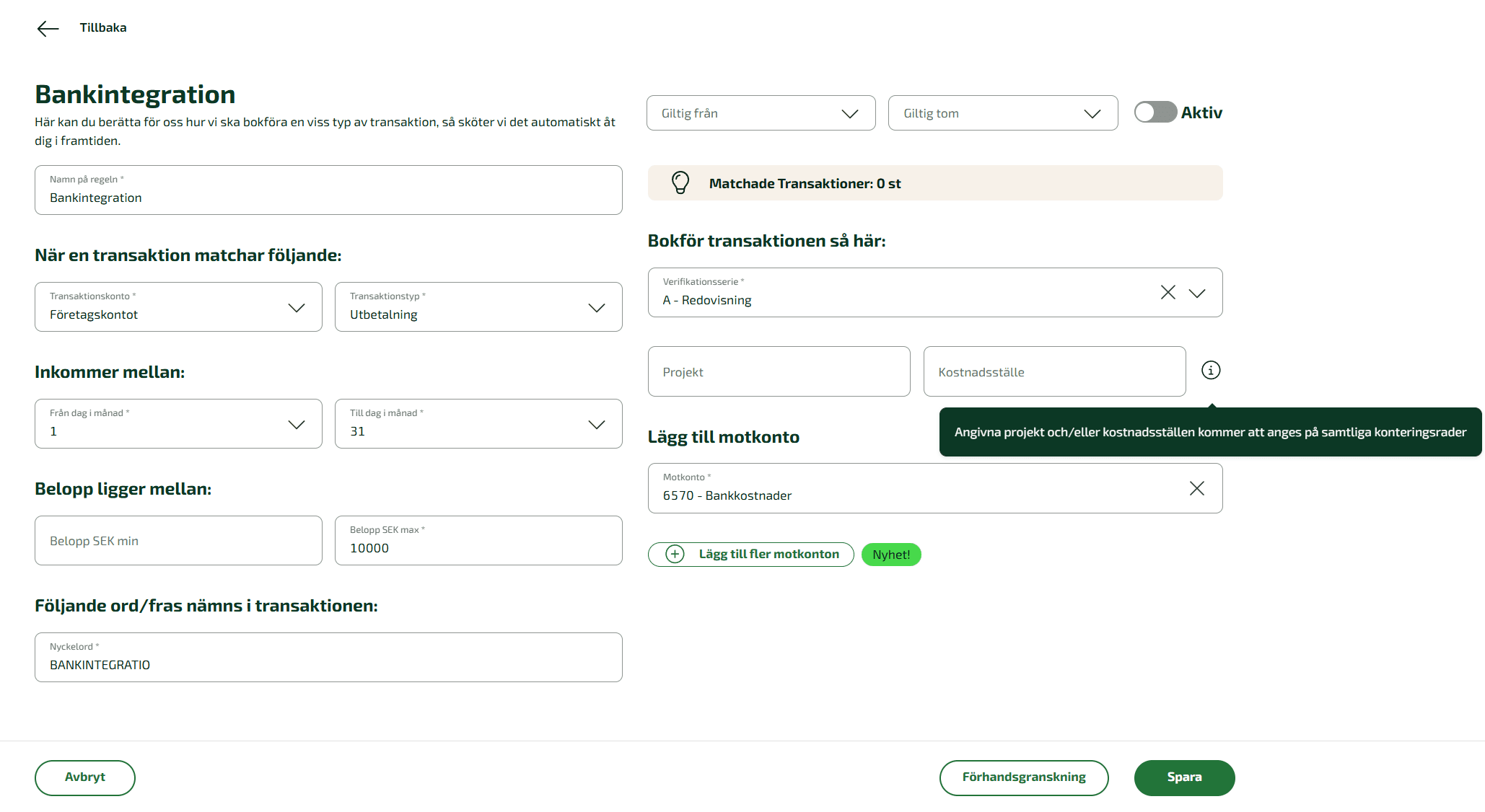Screen dimensions: 1485x812
Task: Click the Avbryt button
Action: point(85,777)
